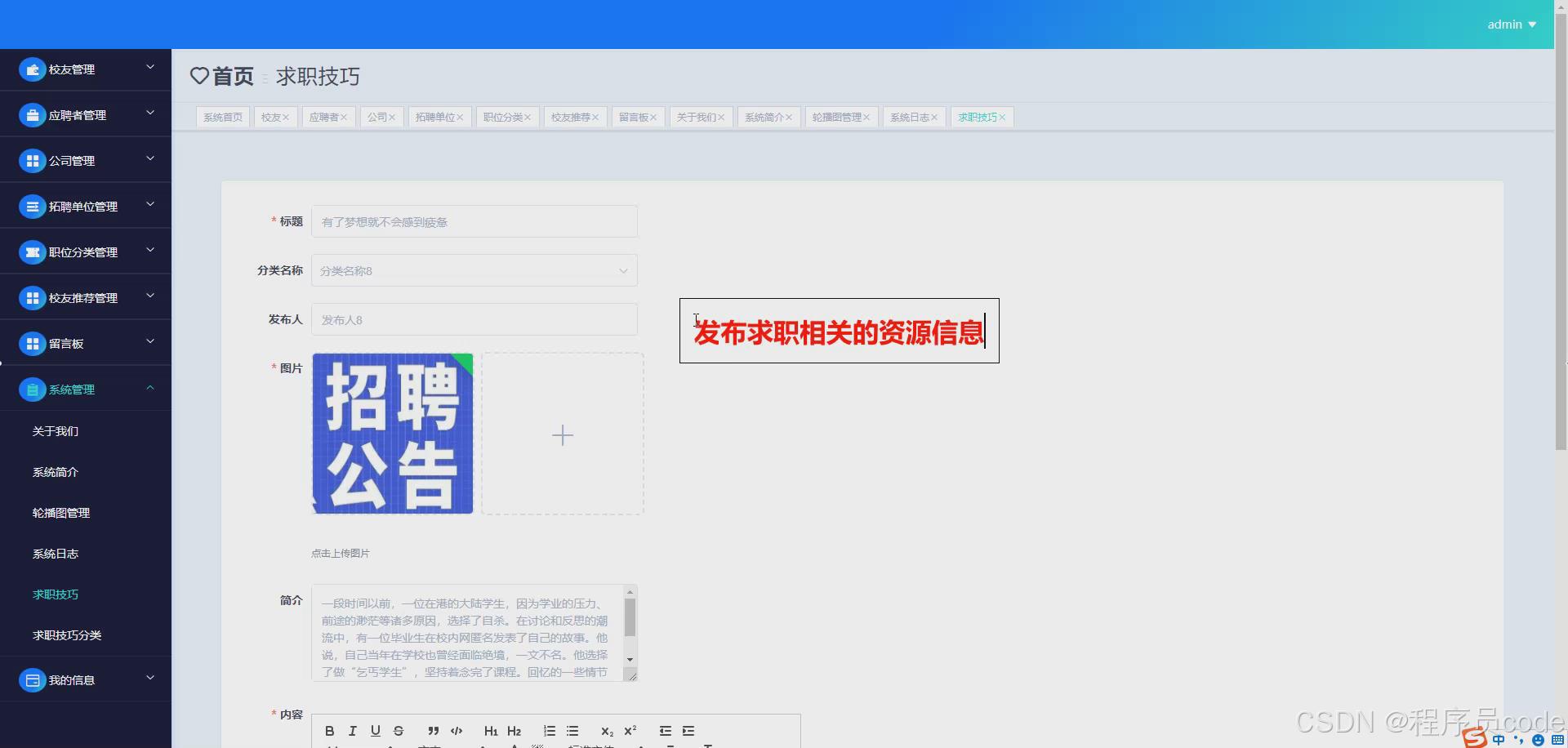The image size is (1568, 748).
Task: Apply italic formatting in the content editor
Action: [352, 731]
